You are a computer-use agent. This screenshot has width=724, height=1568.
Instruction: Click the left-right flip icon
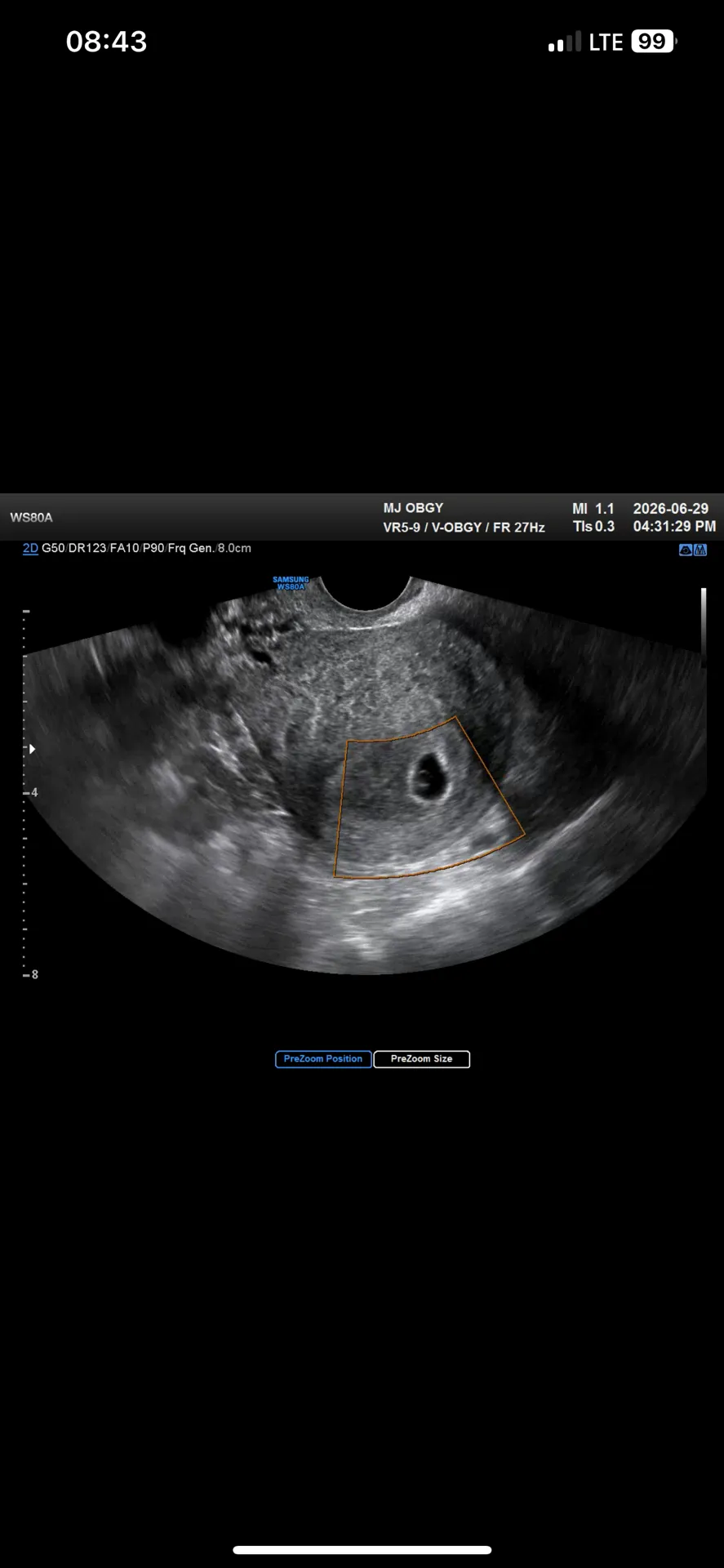(x=700, y=550)
